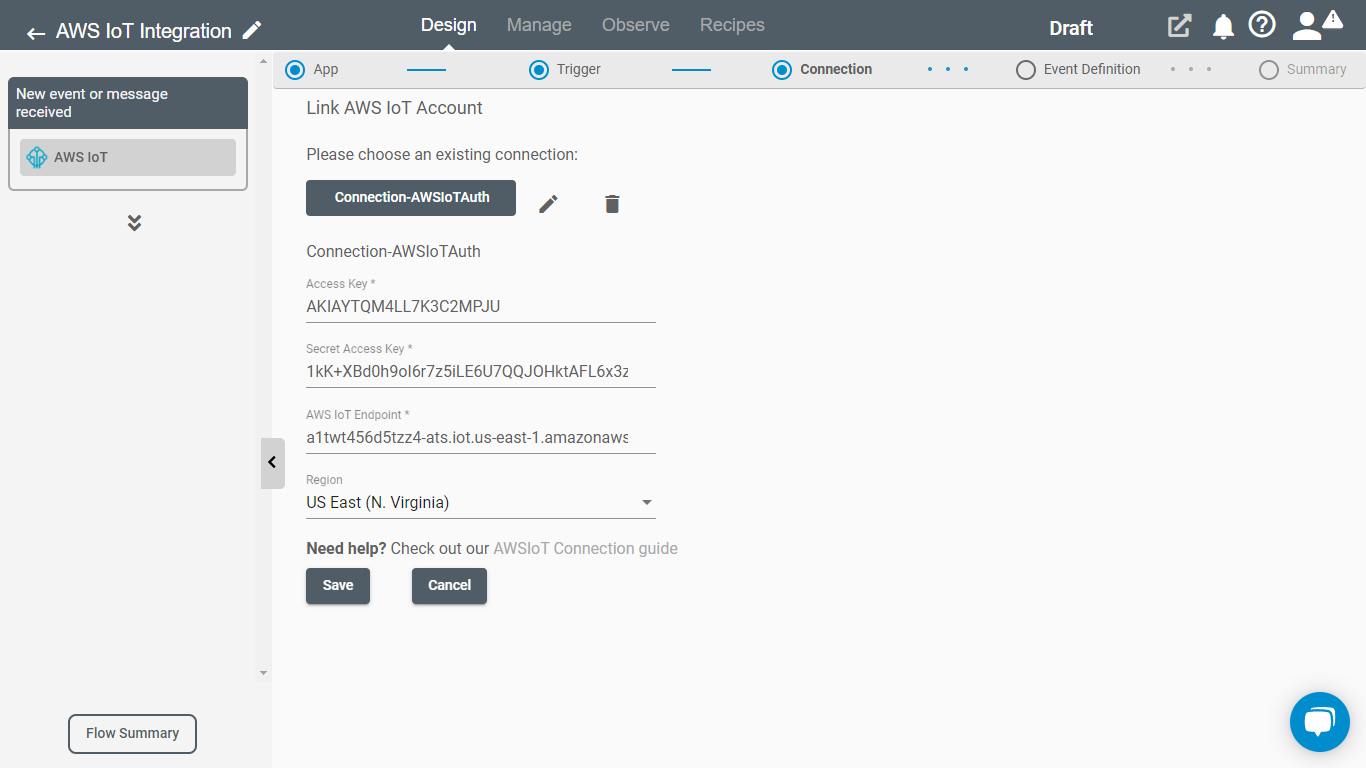
Task: Click the sidebar scroll up arrow
Action: point(264,59)
